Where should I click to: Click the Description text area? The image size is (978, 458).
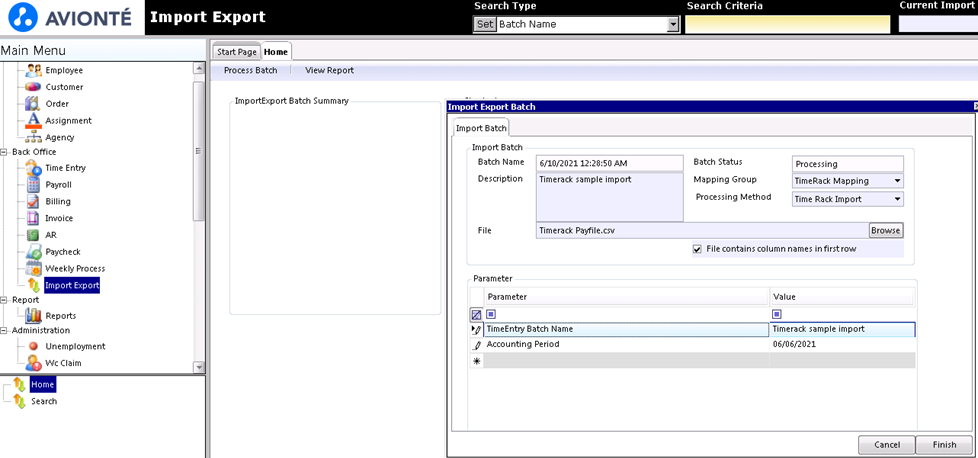pyautogui.click(x=609, y=197)
